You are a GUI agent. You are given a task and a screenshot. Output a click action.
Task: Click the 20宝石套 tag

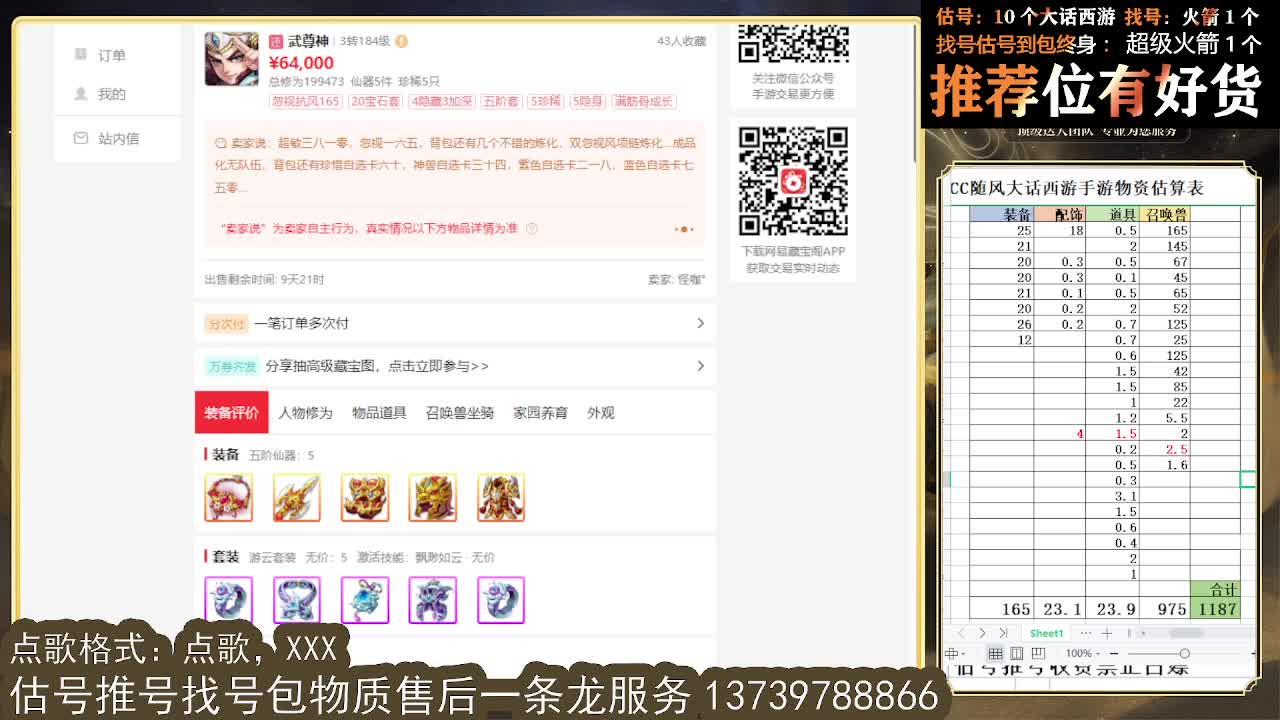coord(375,101)
